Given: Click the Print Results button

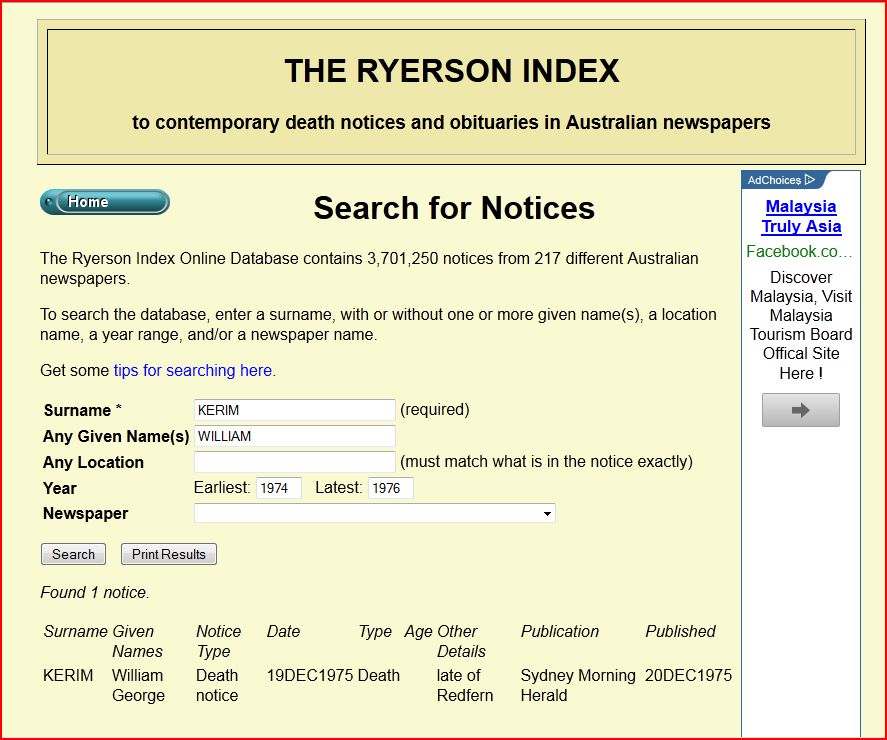Looking at the screenshot, I should [169, 554].
